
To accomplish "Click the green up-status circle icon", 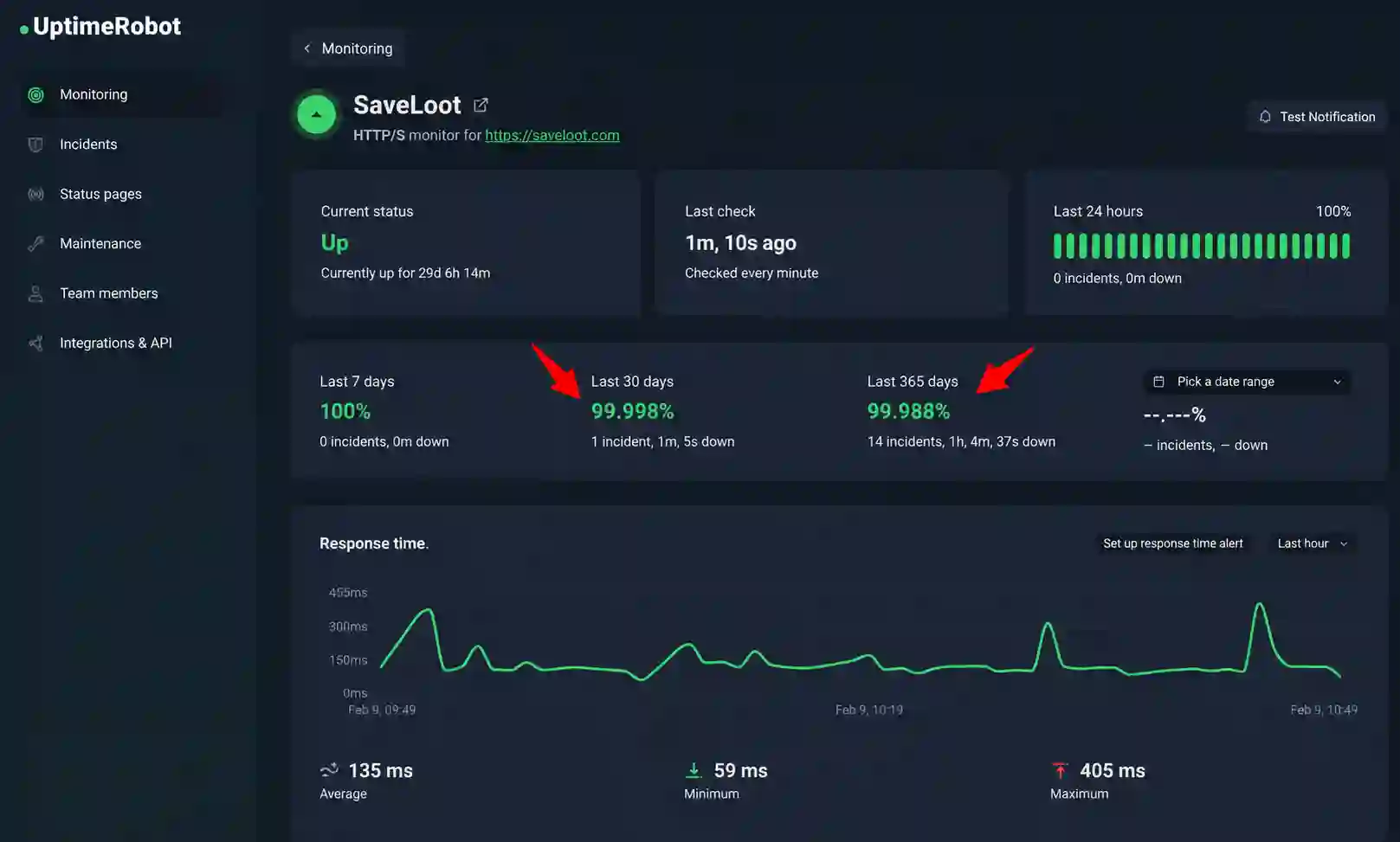I will coord(316,114).
